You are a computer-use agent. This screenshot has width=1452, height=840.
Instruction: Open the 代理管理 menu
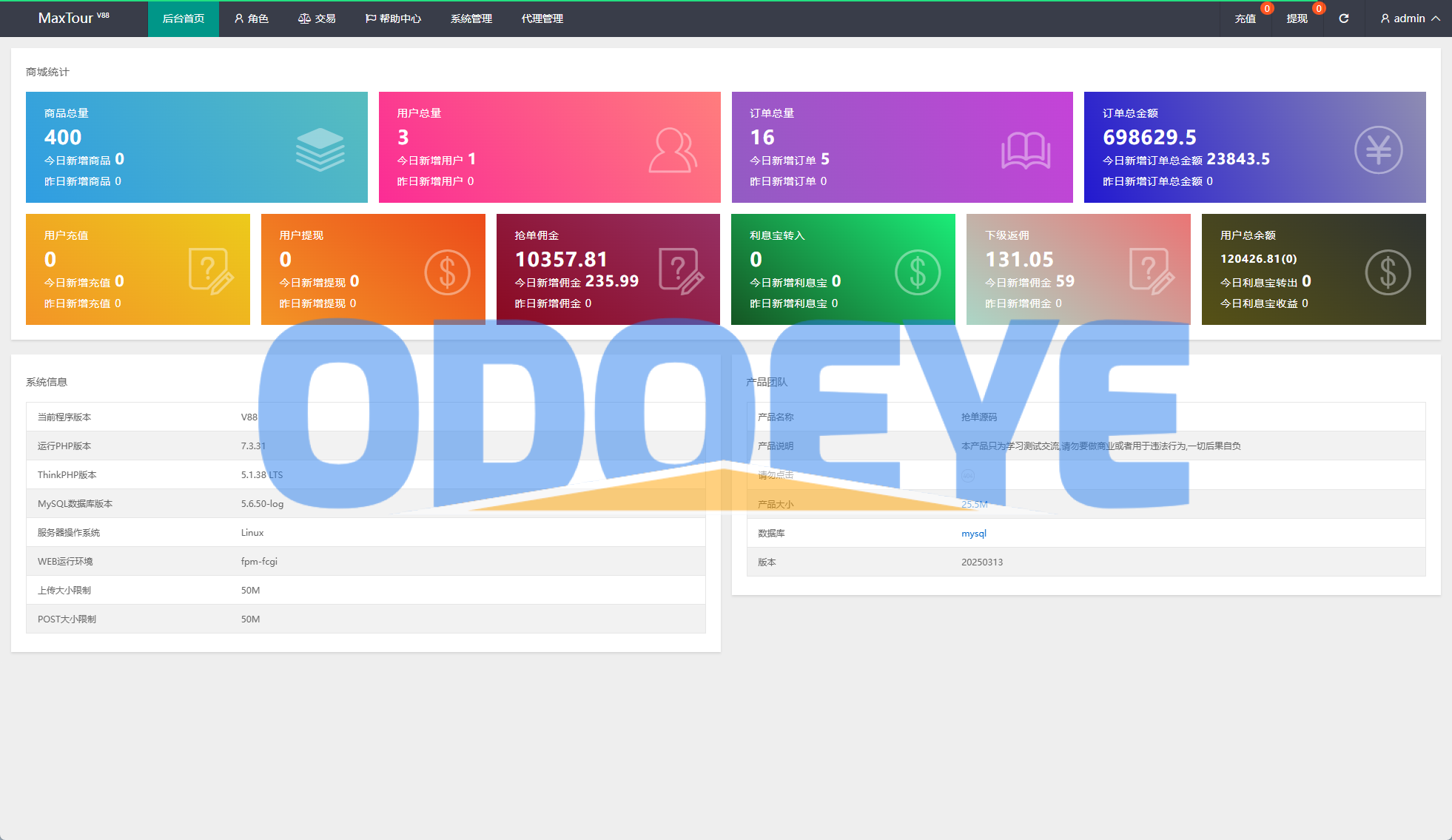click(542, 19)
